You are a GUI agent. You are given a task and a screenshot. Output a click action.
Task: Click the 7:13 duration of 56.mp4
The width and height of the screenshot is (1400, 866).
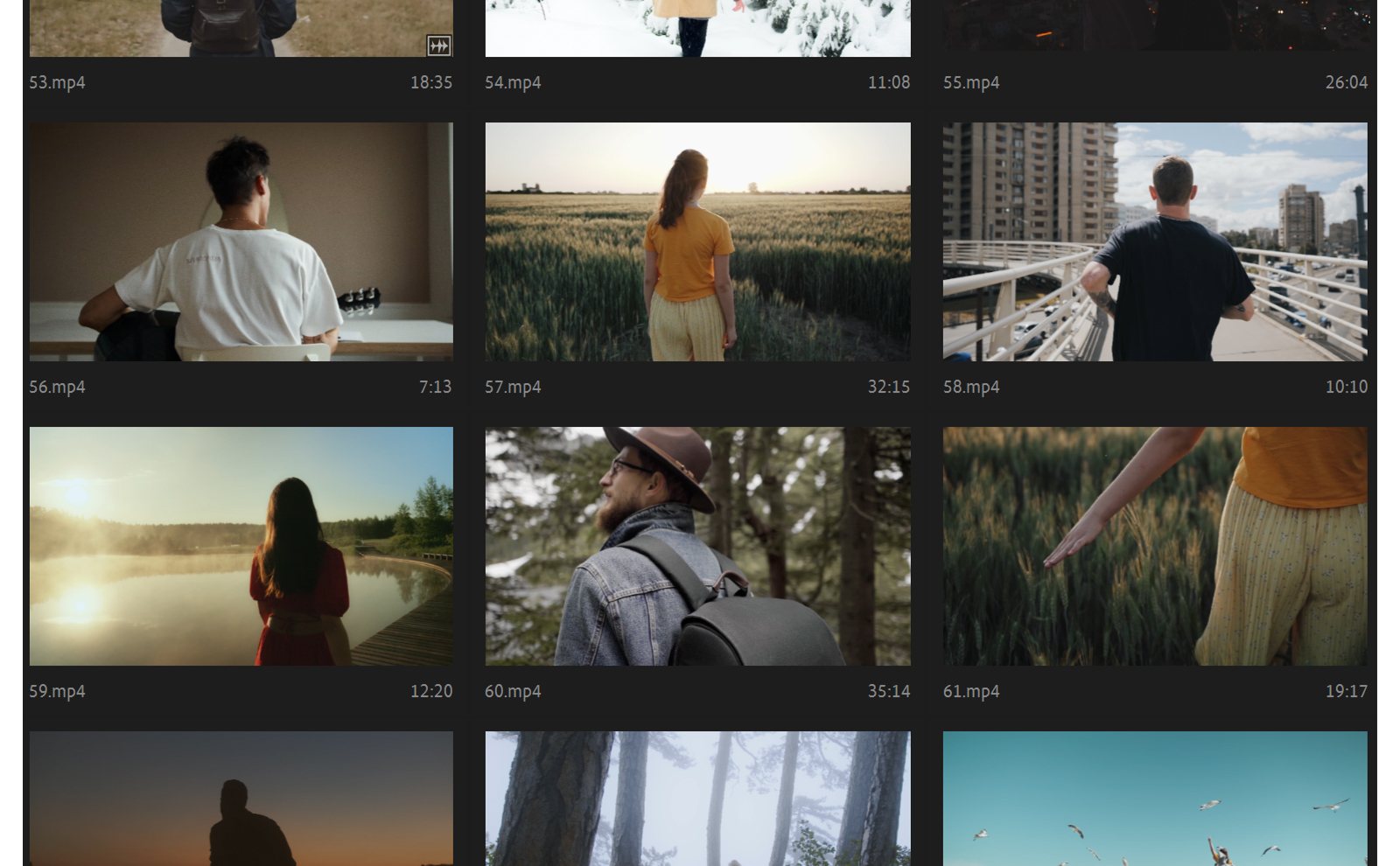[436, 387]
